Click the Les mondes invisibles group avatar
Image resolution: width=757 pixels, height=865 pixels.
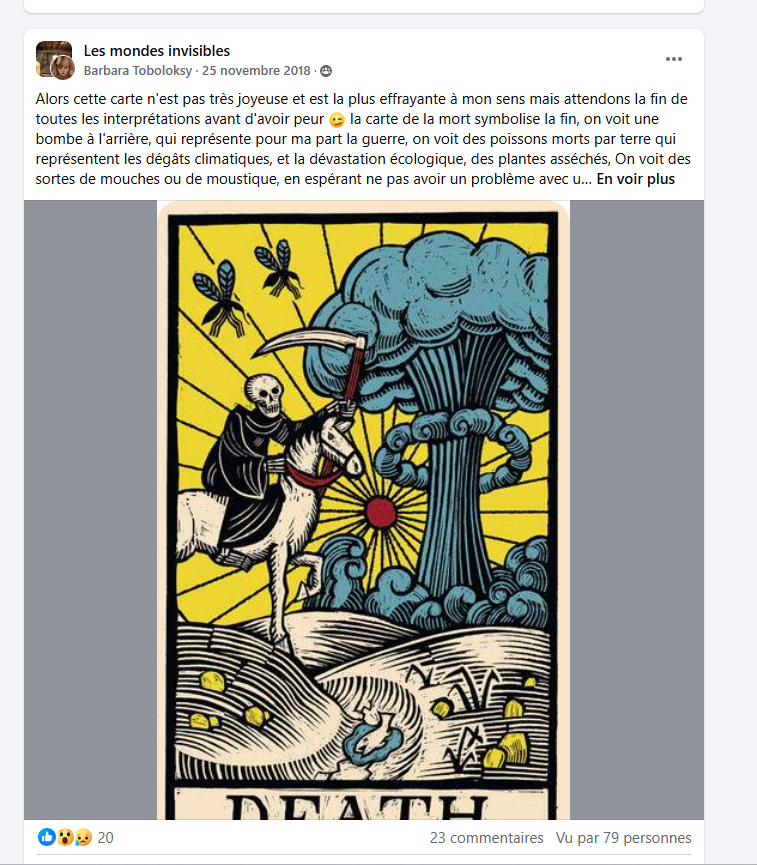pyautogui.click(x=54, y=55)
